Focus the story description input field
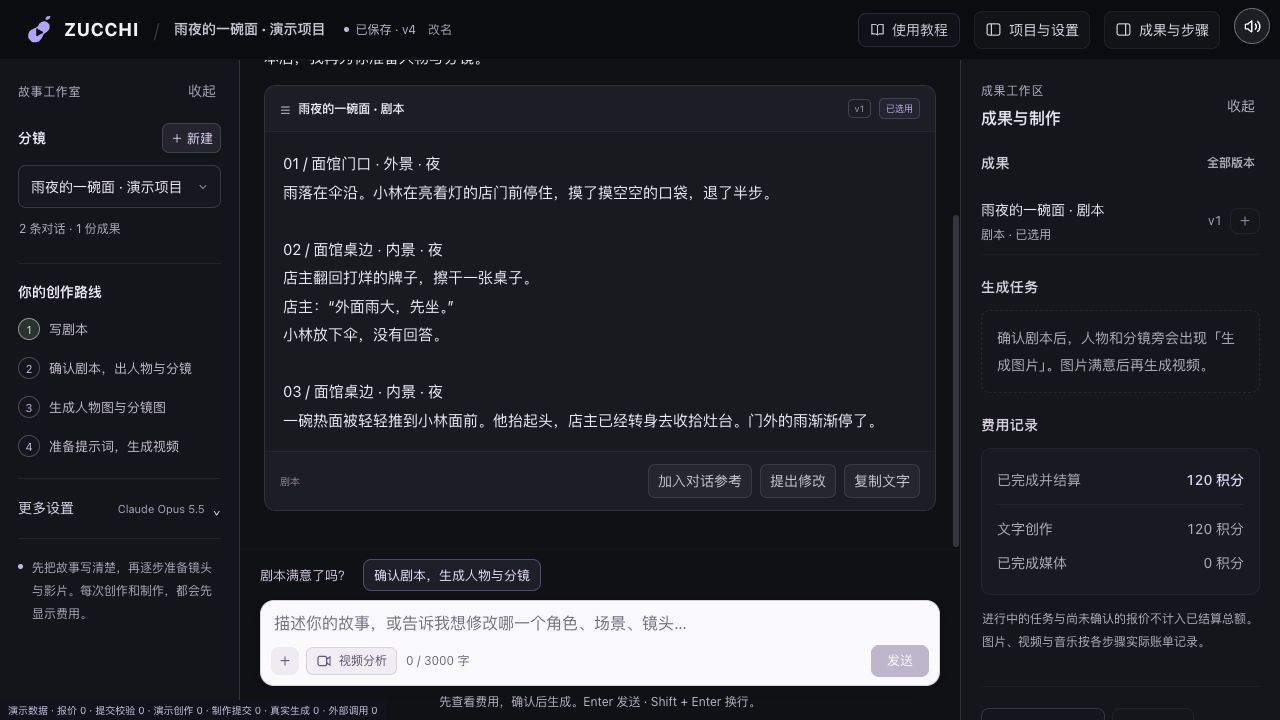This screenshot has height=720, width=1280. pyautogui.click(x=600, y=623)
